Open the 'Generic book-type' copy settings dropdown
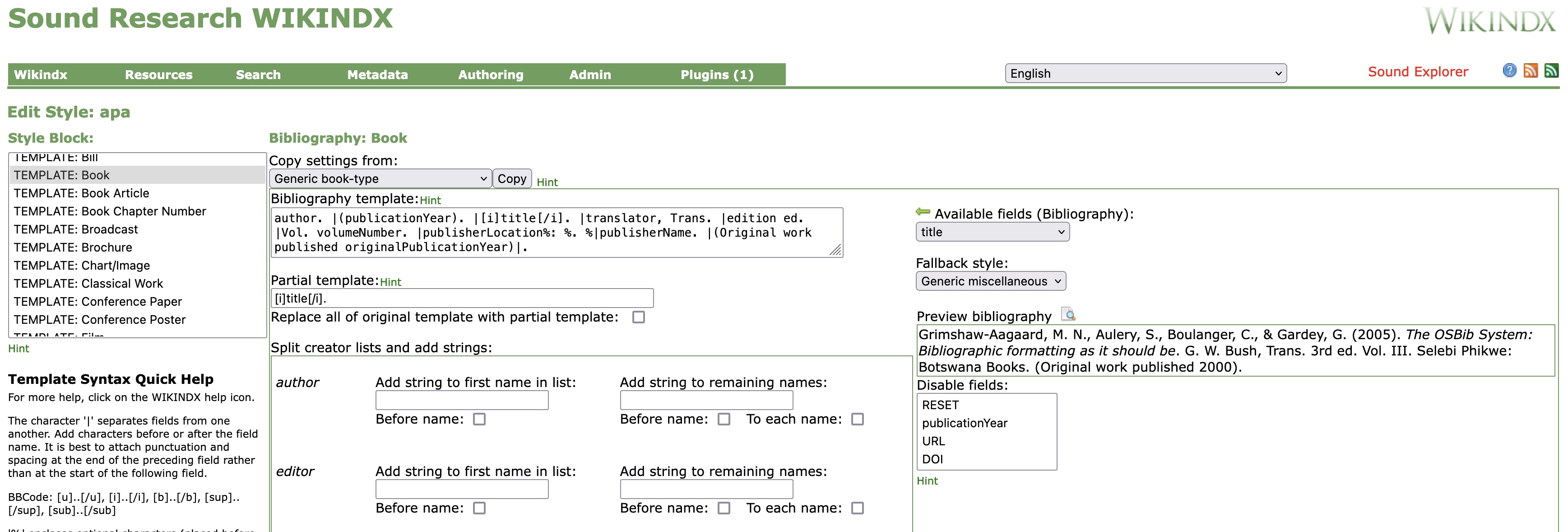Screen dimensions: 1568x532 point(380,178)
